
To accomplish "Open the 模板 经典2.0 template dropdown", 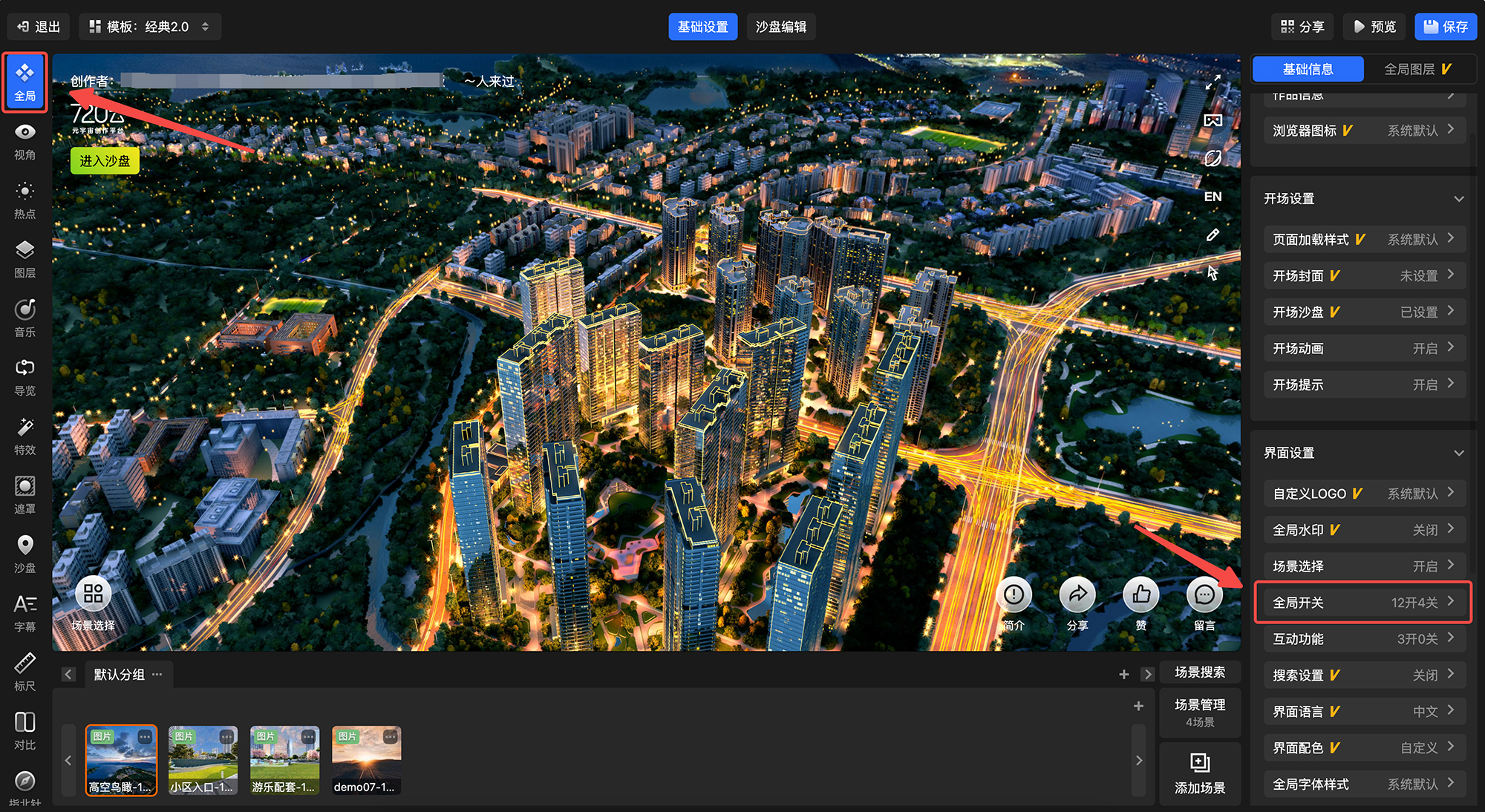I will click(149, 27).
